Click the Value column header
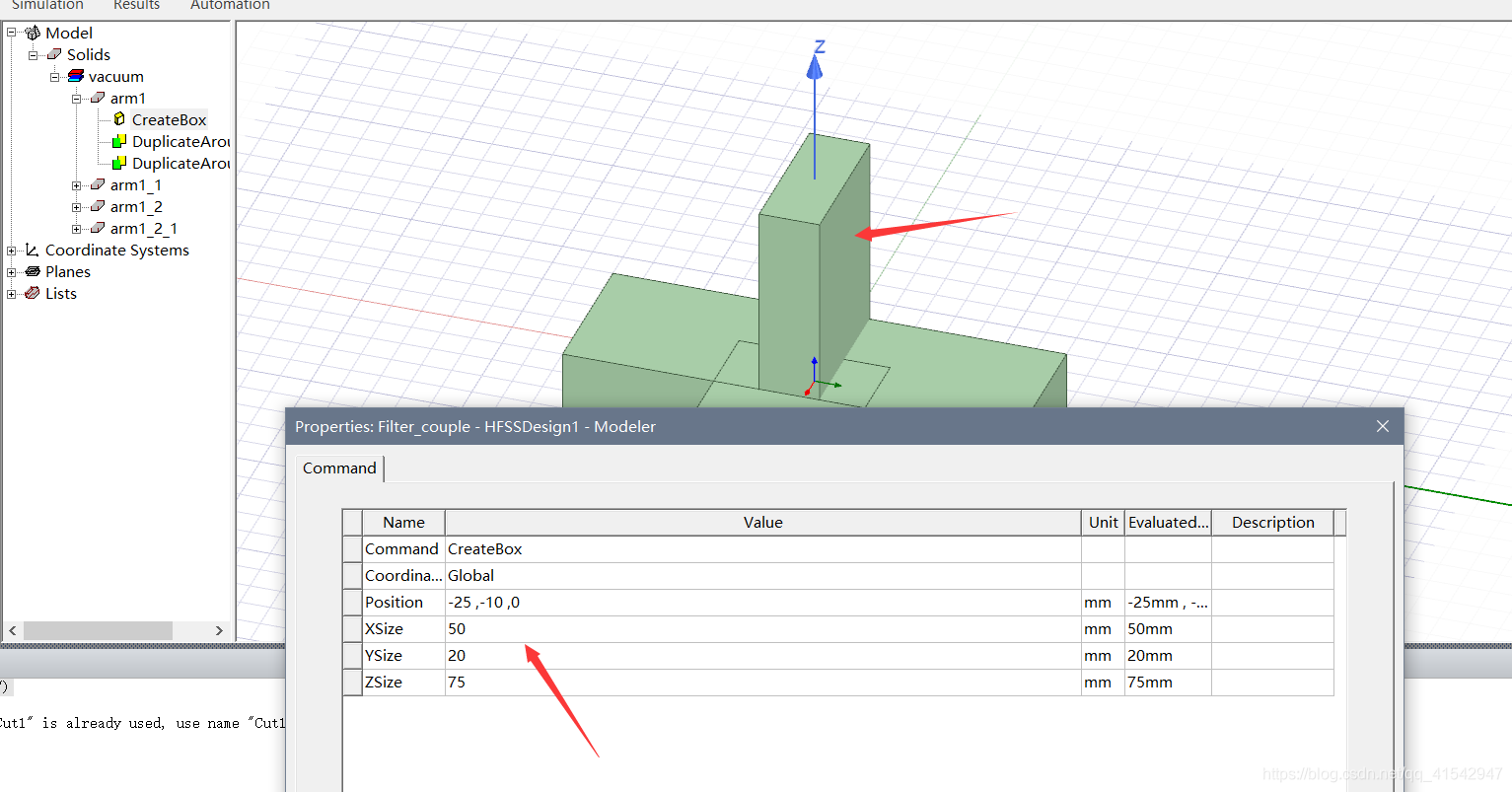 pos(763,523)
